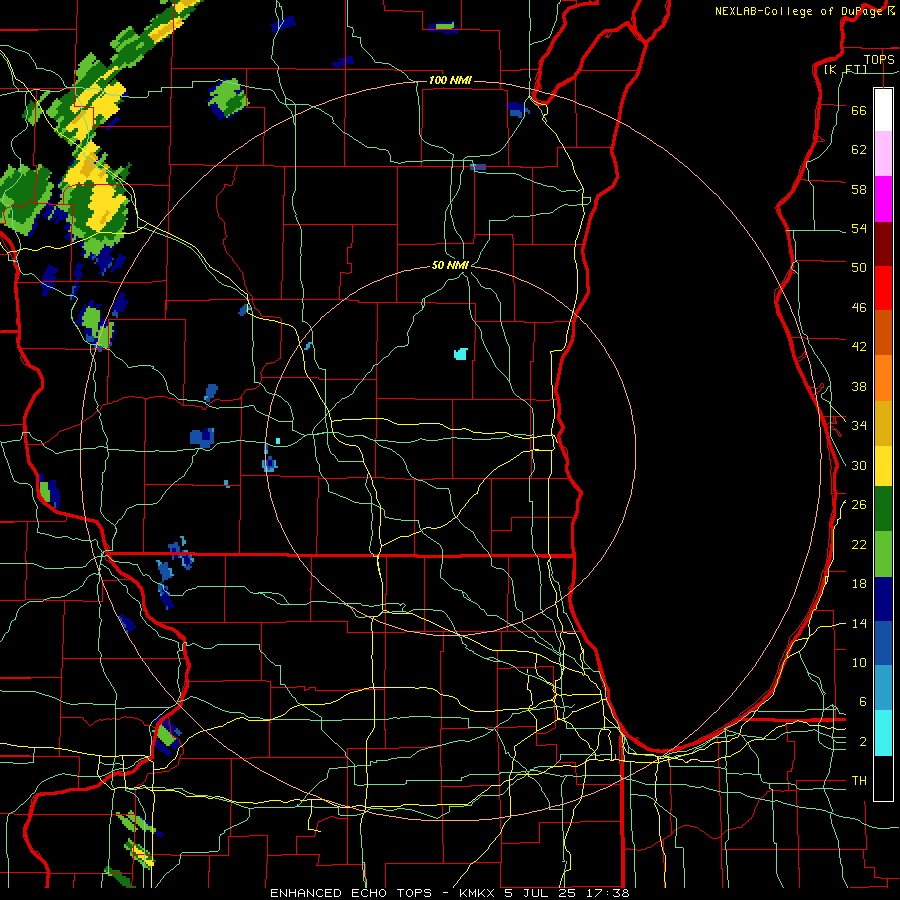Click the legend value 18
The image size is (900, 900).
point(859,584)
